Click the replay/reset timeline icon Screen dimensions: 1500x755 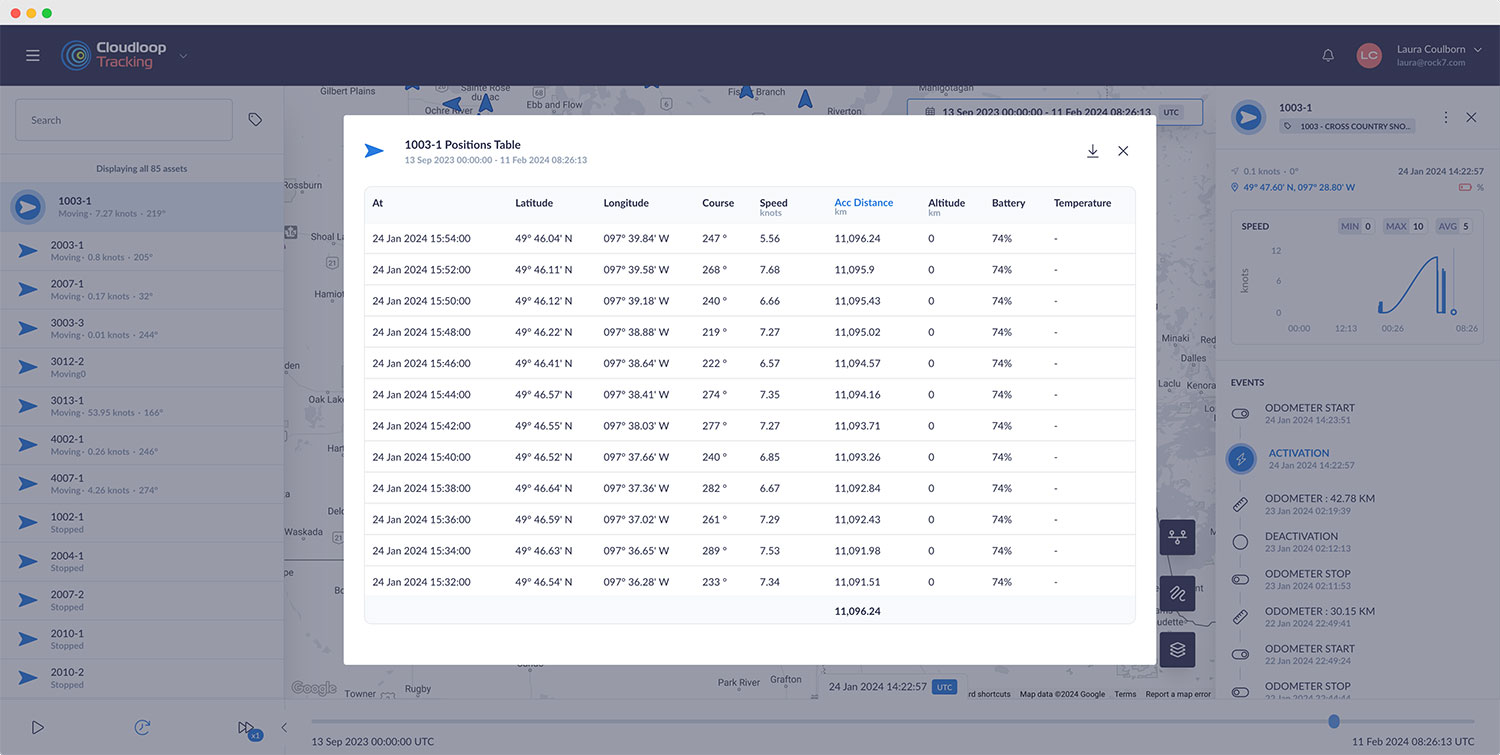click(142, 727)
